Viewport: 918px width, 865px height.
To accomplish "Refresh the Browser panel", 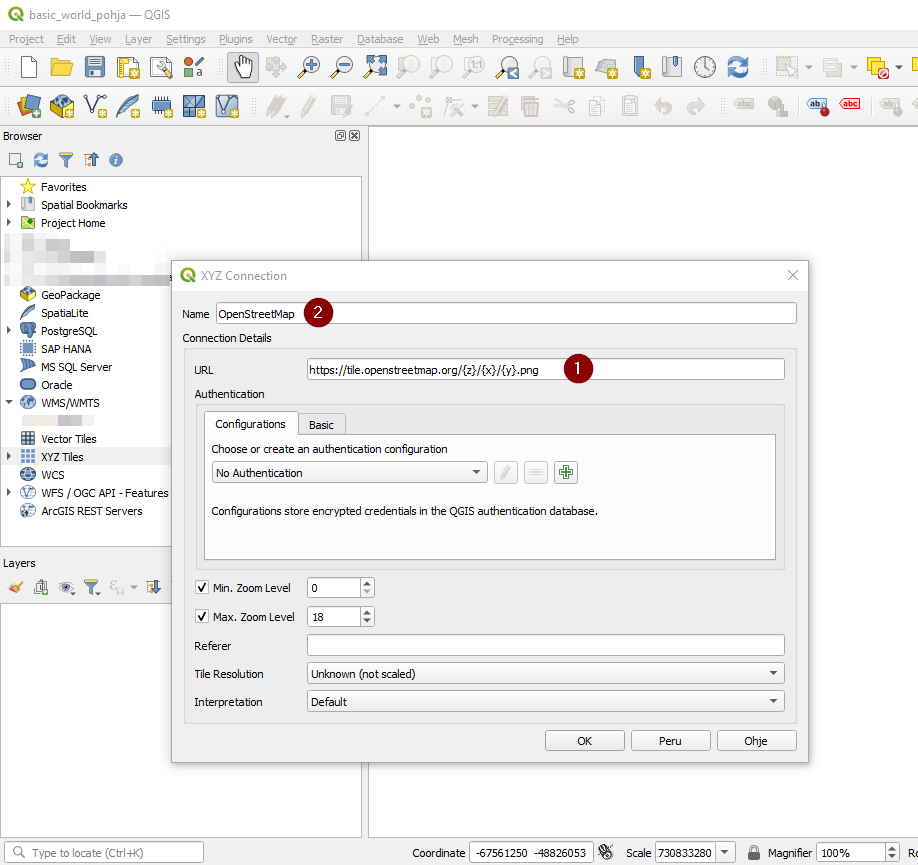I will (x=41, y=160).
